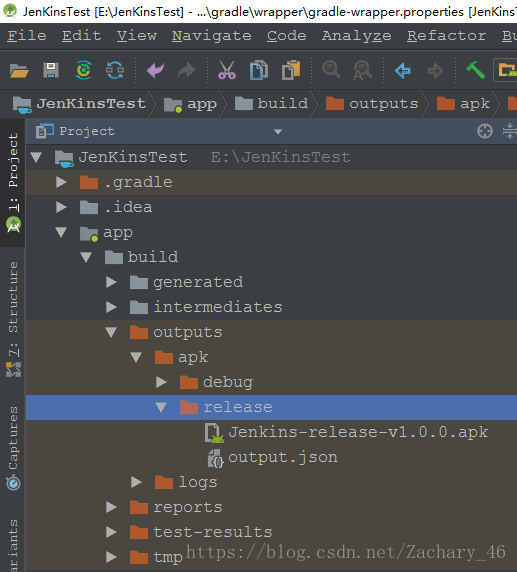Open the Code menu
Image resolution: width=517 pixels, height=572 pixels.
tap(286, 36)
